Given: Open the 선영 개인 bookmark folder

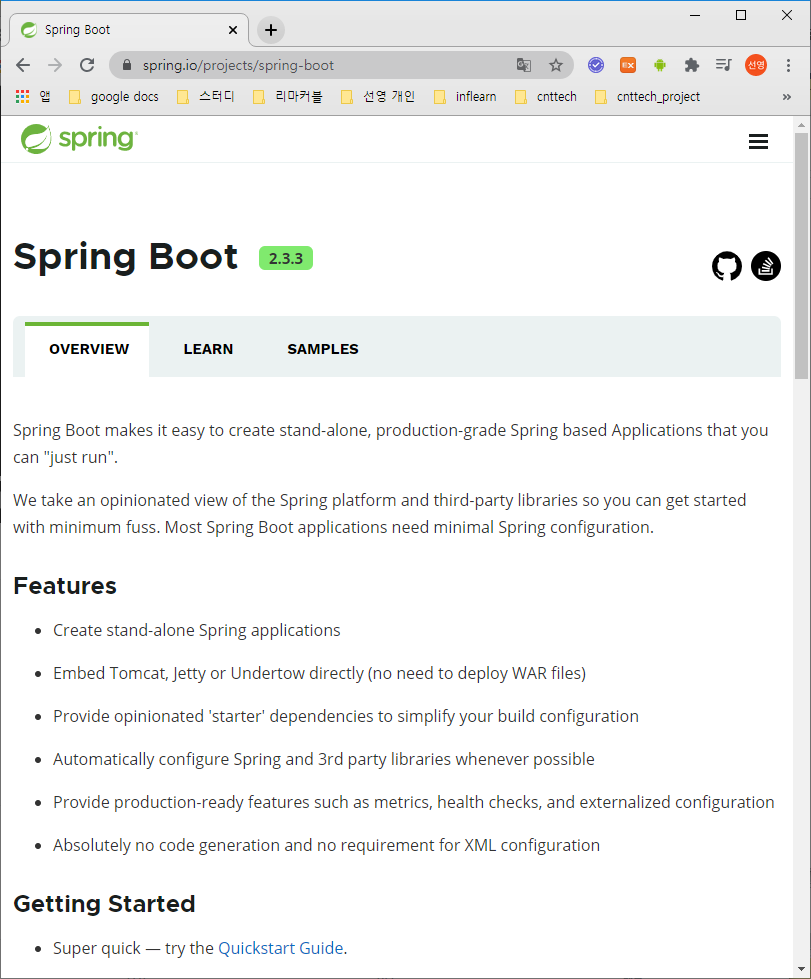Looking at the screenshot, I should point(378,97).
